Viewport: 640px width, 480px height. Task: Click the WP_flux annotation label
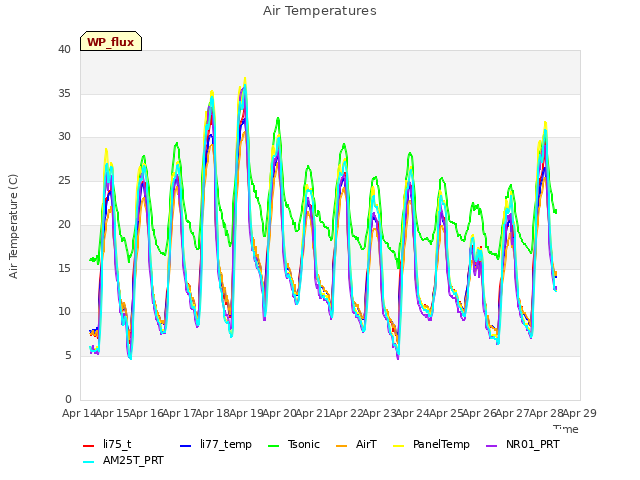point(111,42)
